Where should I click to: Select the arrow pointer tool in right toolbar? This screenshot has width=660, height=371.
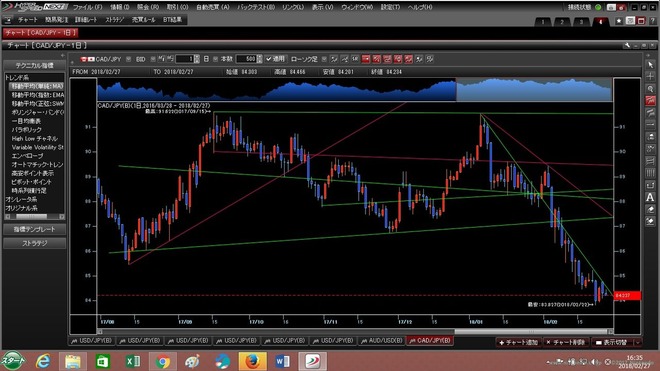pos(650,65)
